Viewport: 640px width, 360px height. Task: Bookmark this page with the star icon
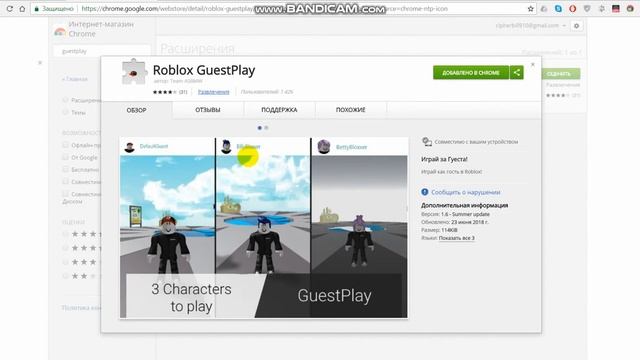coord(531,9)
